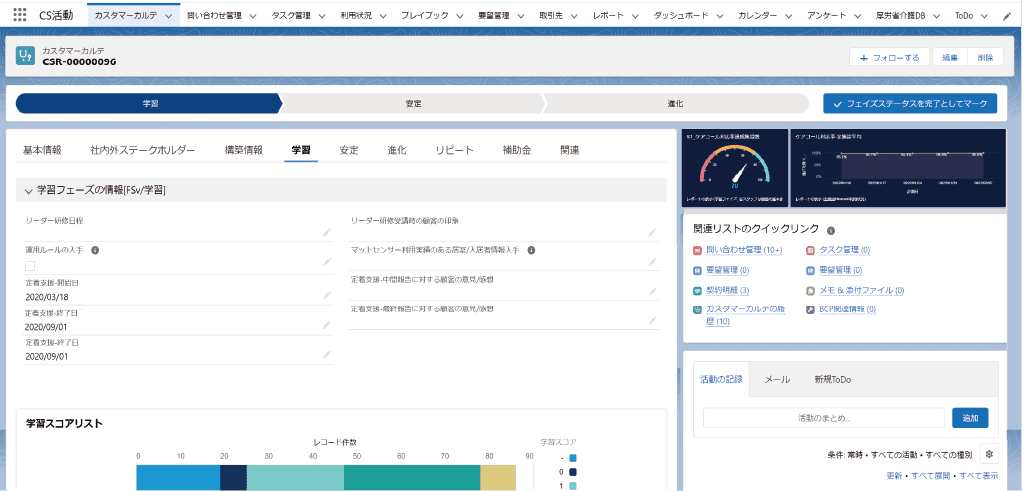Click the ケアコール line chart thumbnail
The width and height of the screenshot is (1024, 491).
pyautogui.click(x=898, y=168)
